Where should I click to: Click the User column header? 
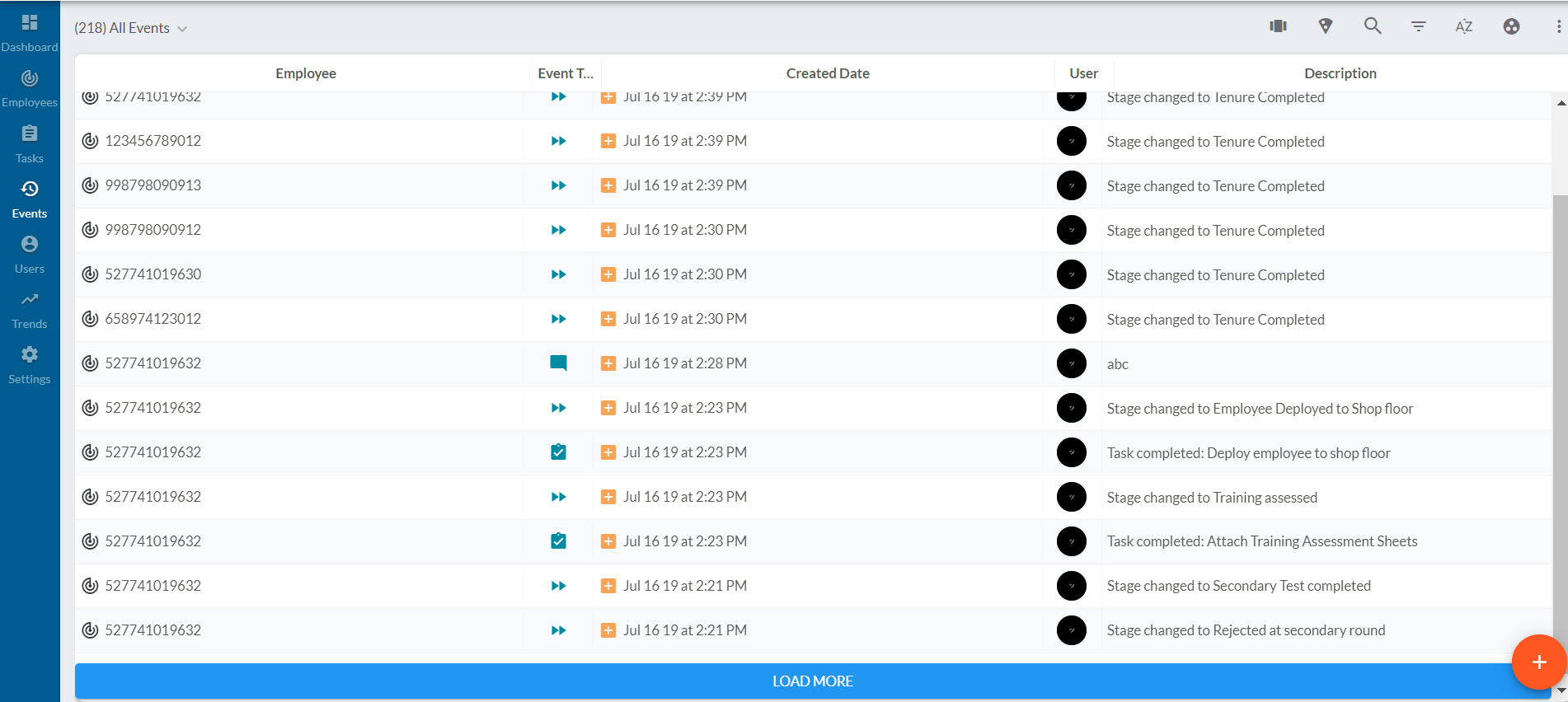1083,73
